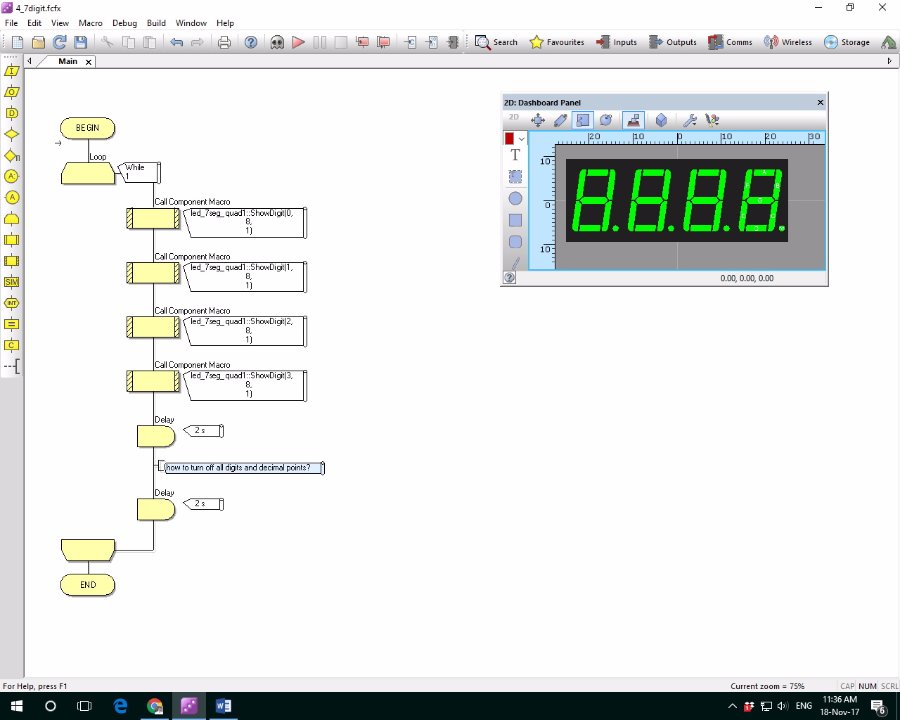Click the yellow Open folder toolbar icon
Viewport: 900px width, 720px height.
pos(38,42)
